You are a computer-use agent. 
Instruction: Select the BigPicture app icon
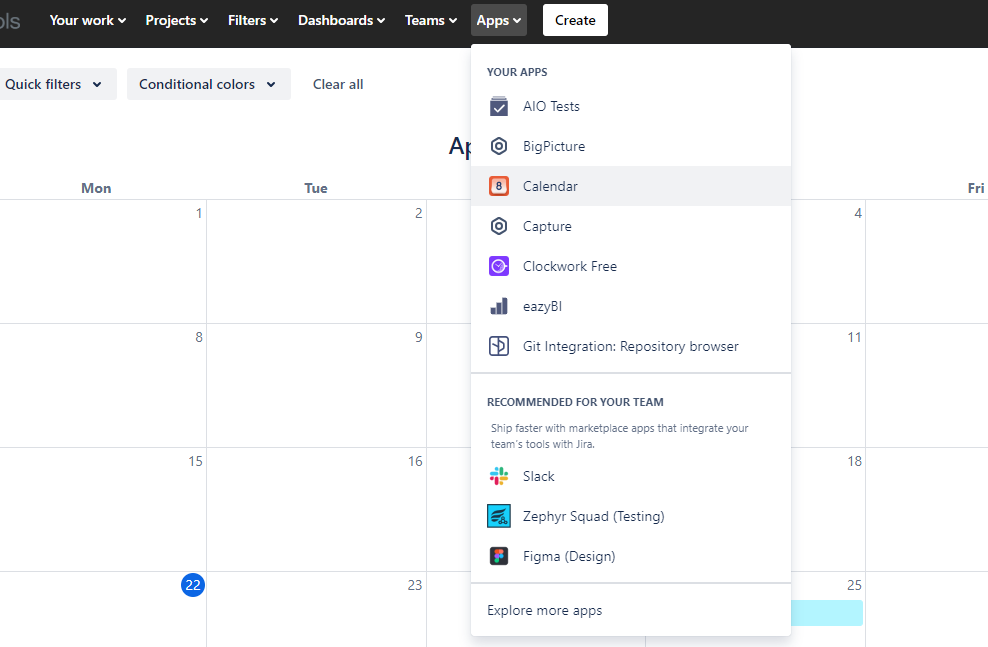(x=498, y=146)
